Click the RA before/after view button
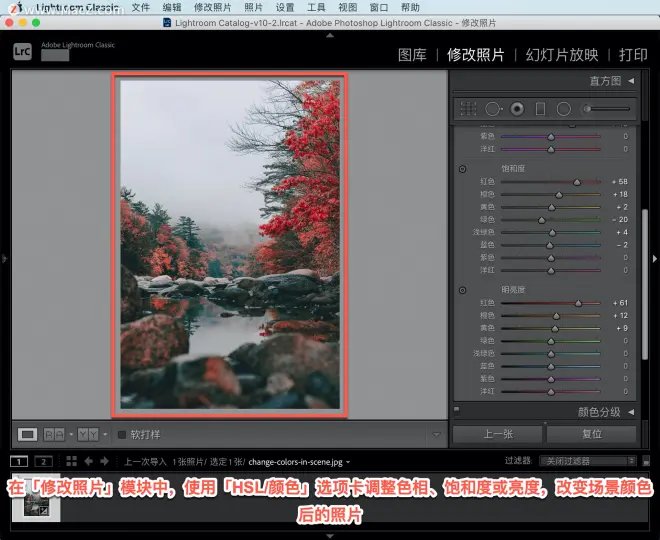Screen dimensions: 660x540 pos(54,434)
